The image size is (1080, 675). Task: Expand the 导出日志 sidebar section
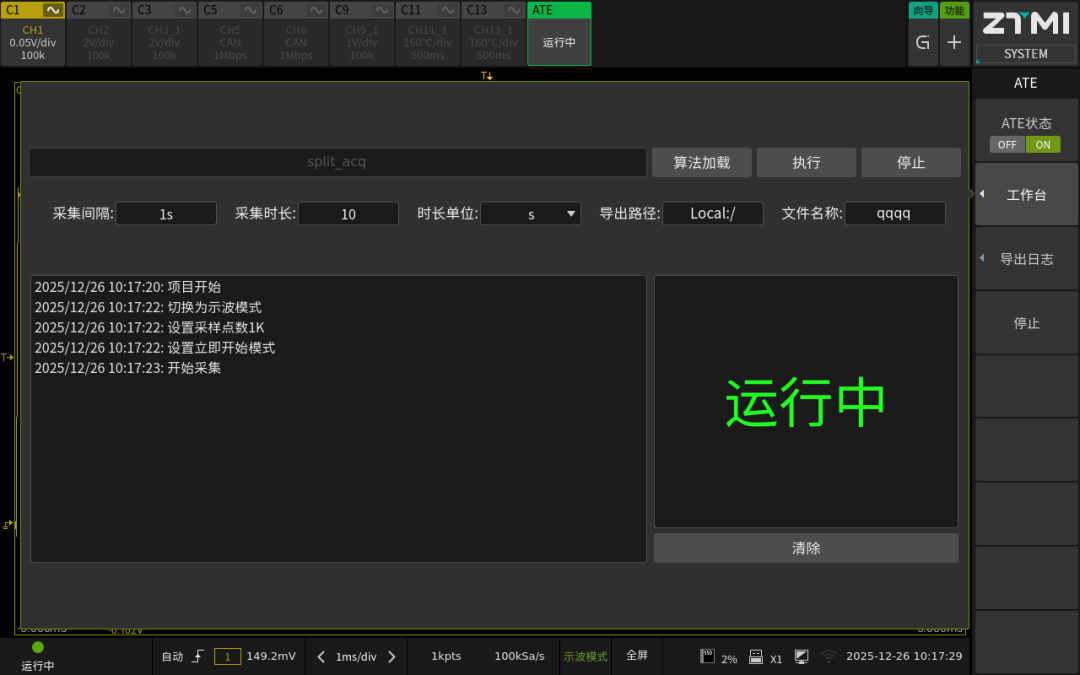(x=1026, y=258)
